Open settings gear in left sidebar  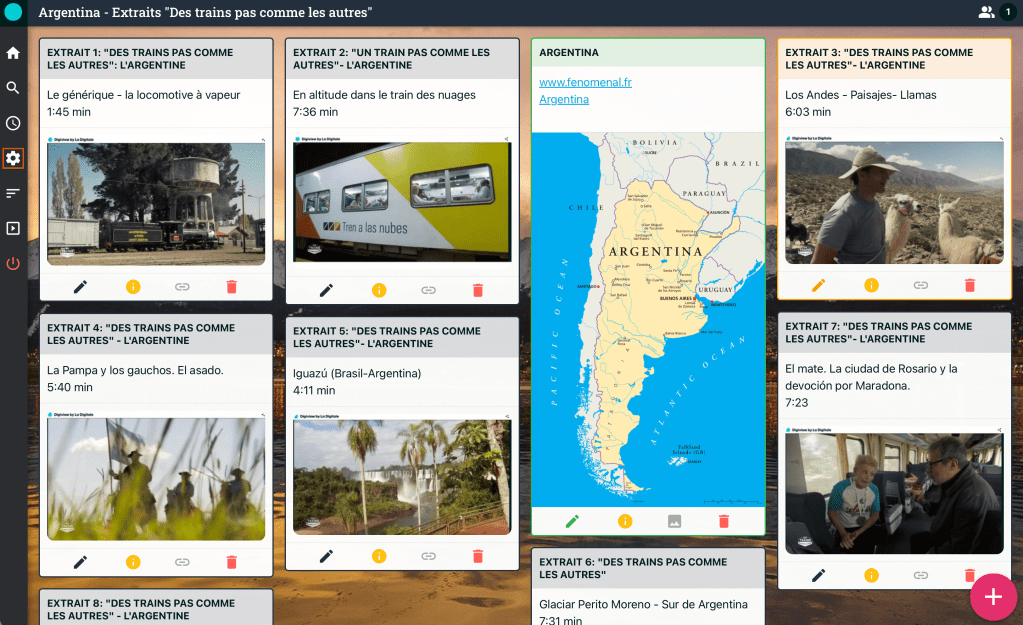13,158
